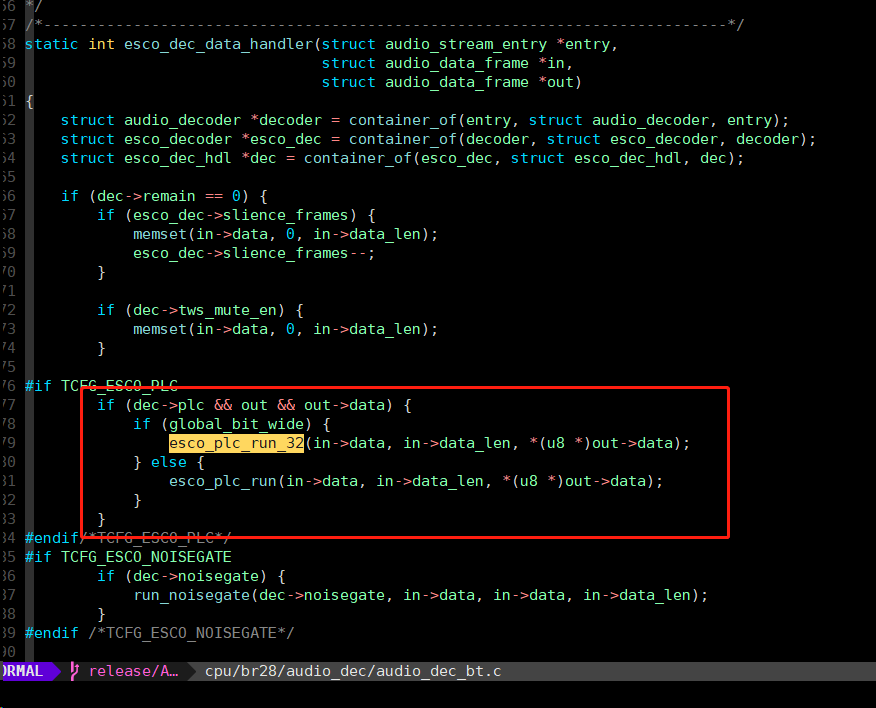876x708 pixels.
Task: Place cursor on highlighted esco_plc_run_32
Action: 236,443
